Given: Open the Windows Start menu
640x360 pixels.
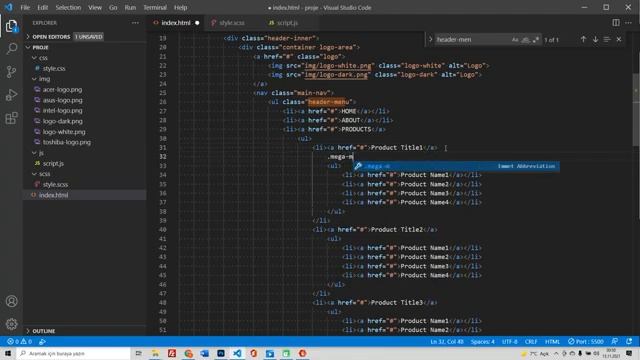Looking at the screenshot, I should tap(8, 353).
